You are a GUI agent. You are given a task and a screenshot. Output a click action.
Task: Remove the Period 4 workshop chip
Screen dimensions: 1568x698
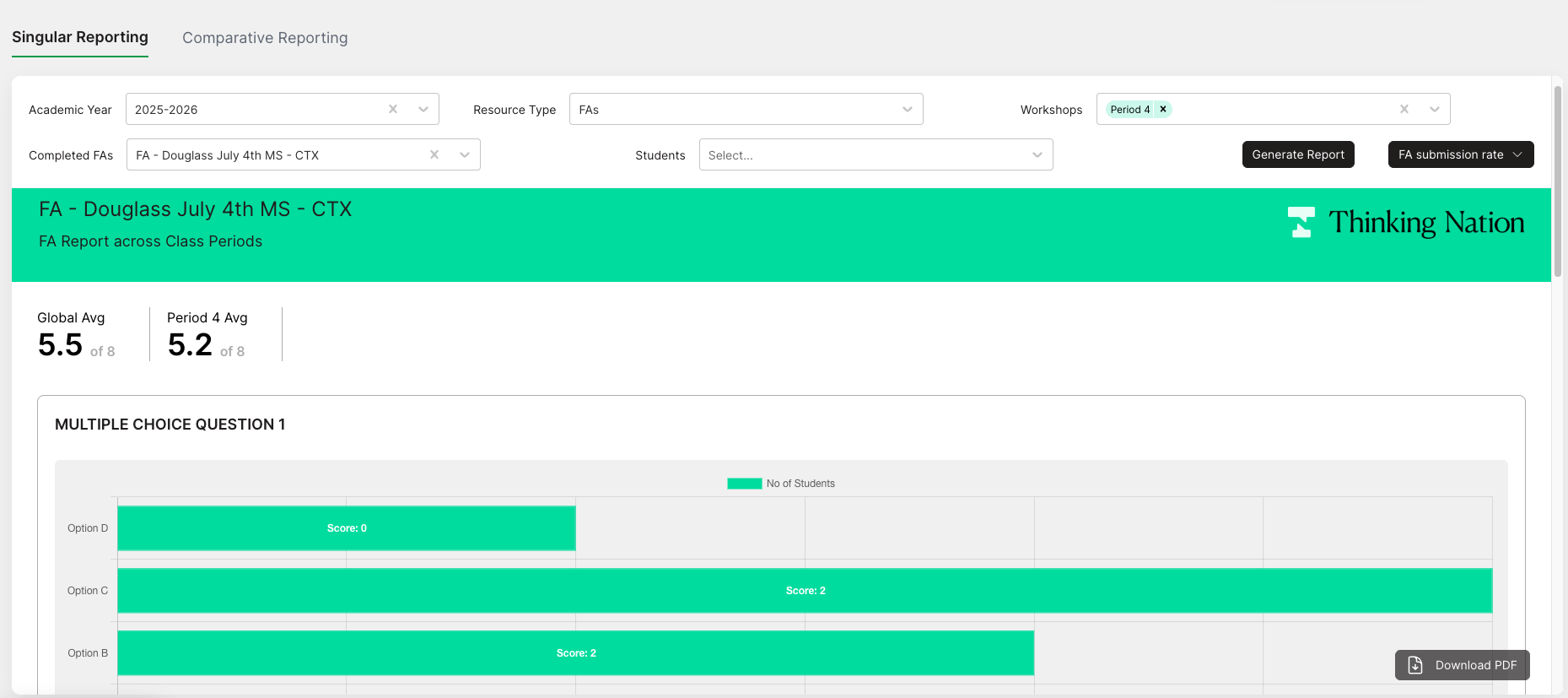(1163, 109)
